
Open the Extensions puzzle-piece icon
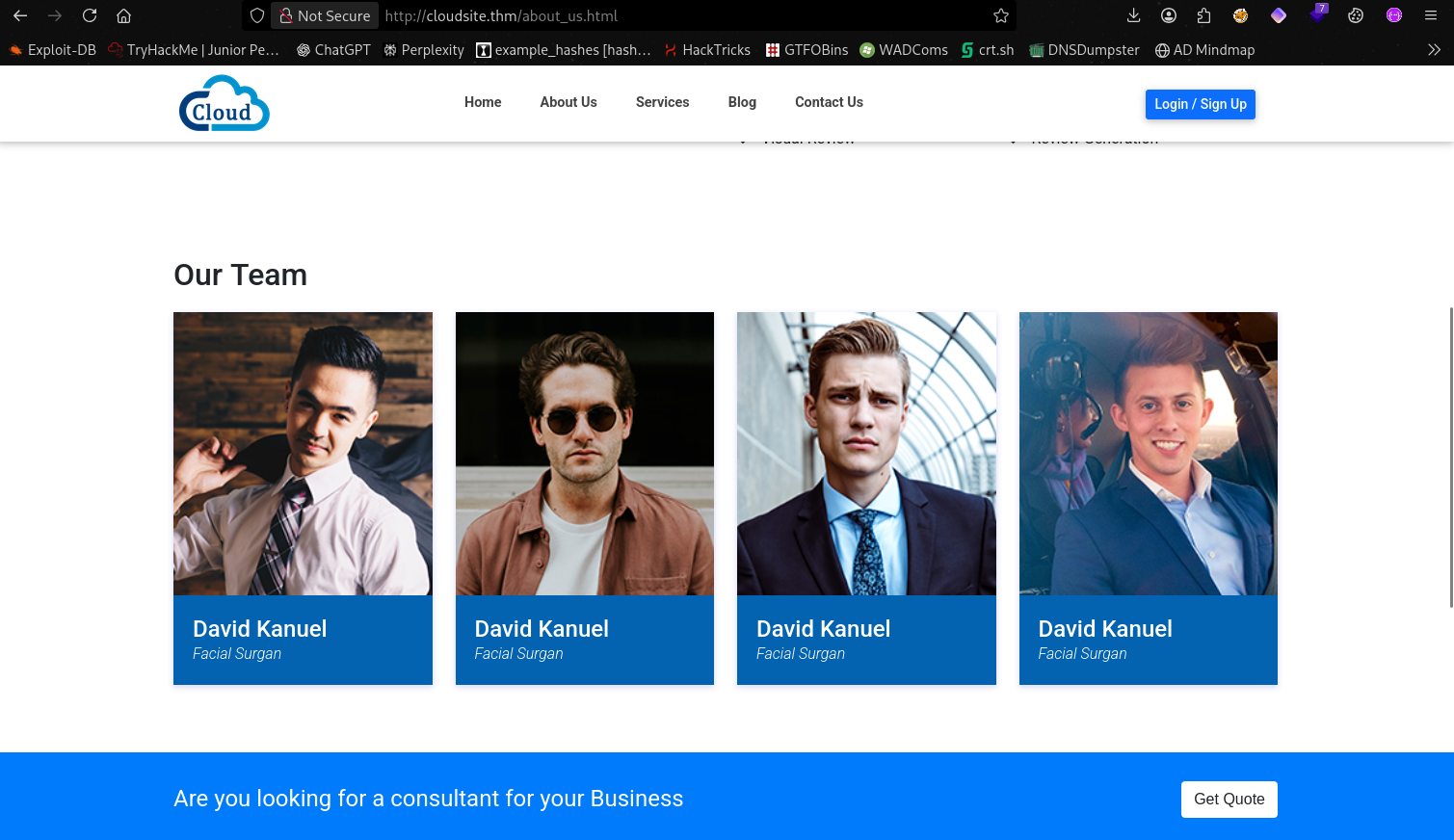click(x=1203, y=15)
